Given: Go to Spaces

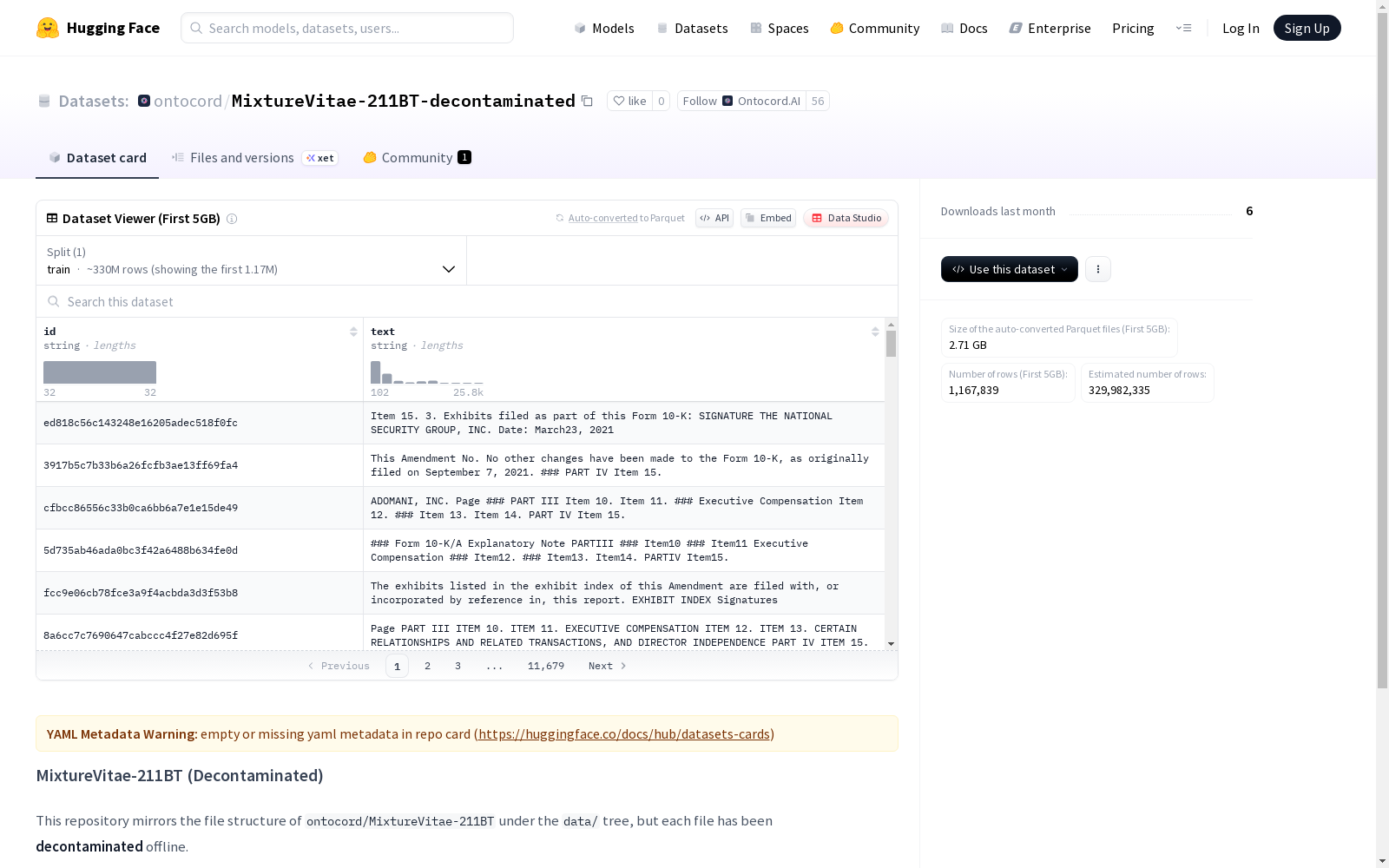Looking at the screenshot, I should (x=779, y=28).
